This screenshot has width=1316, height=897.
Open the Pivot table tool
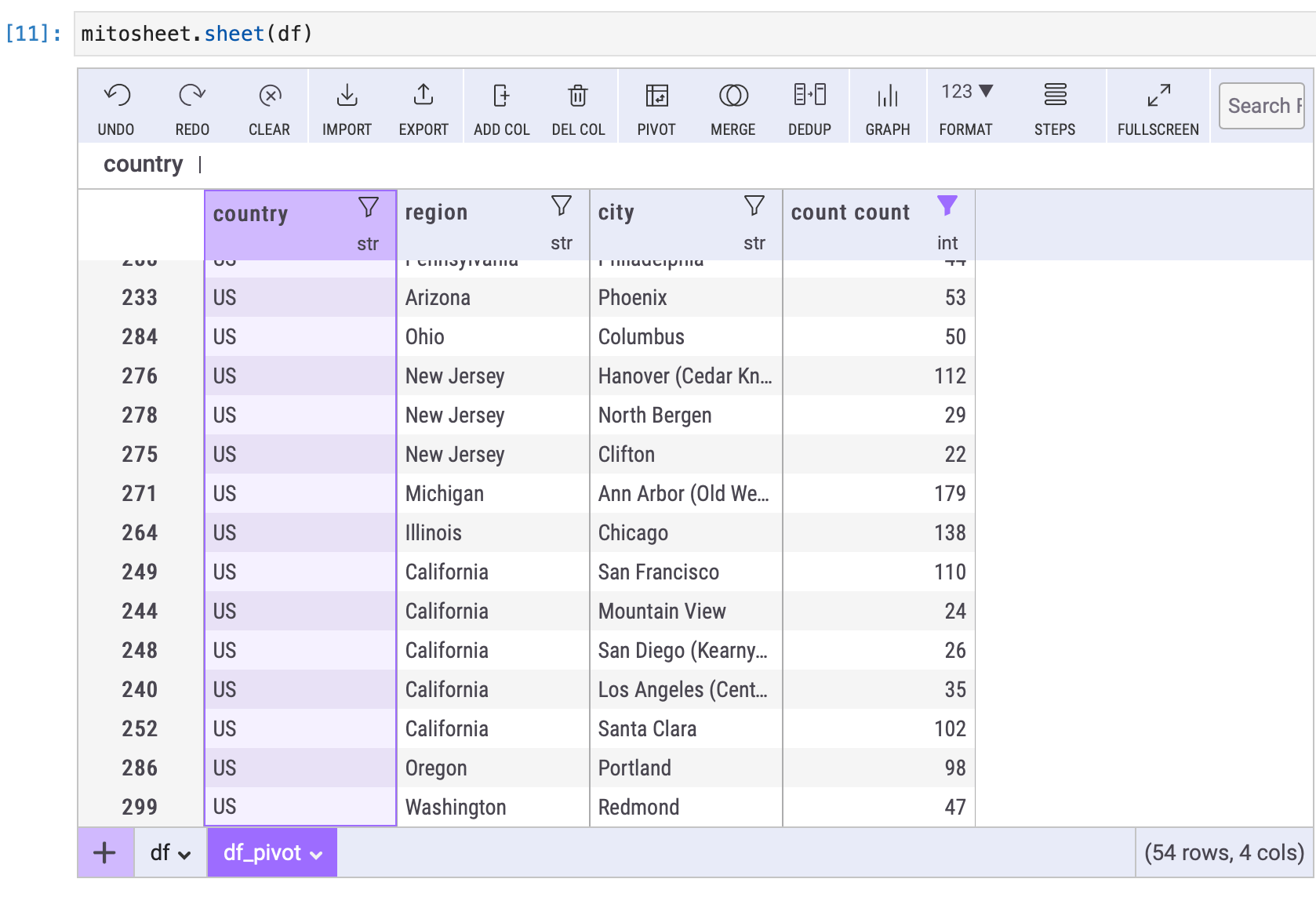point(656,96)
